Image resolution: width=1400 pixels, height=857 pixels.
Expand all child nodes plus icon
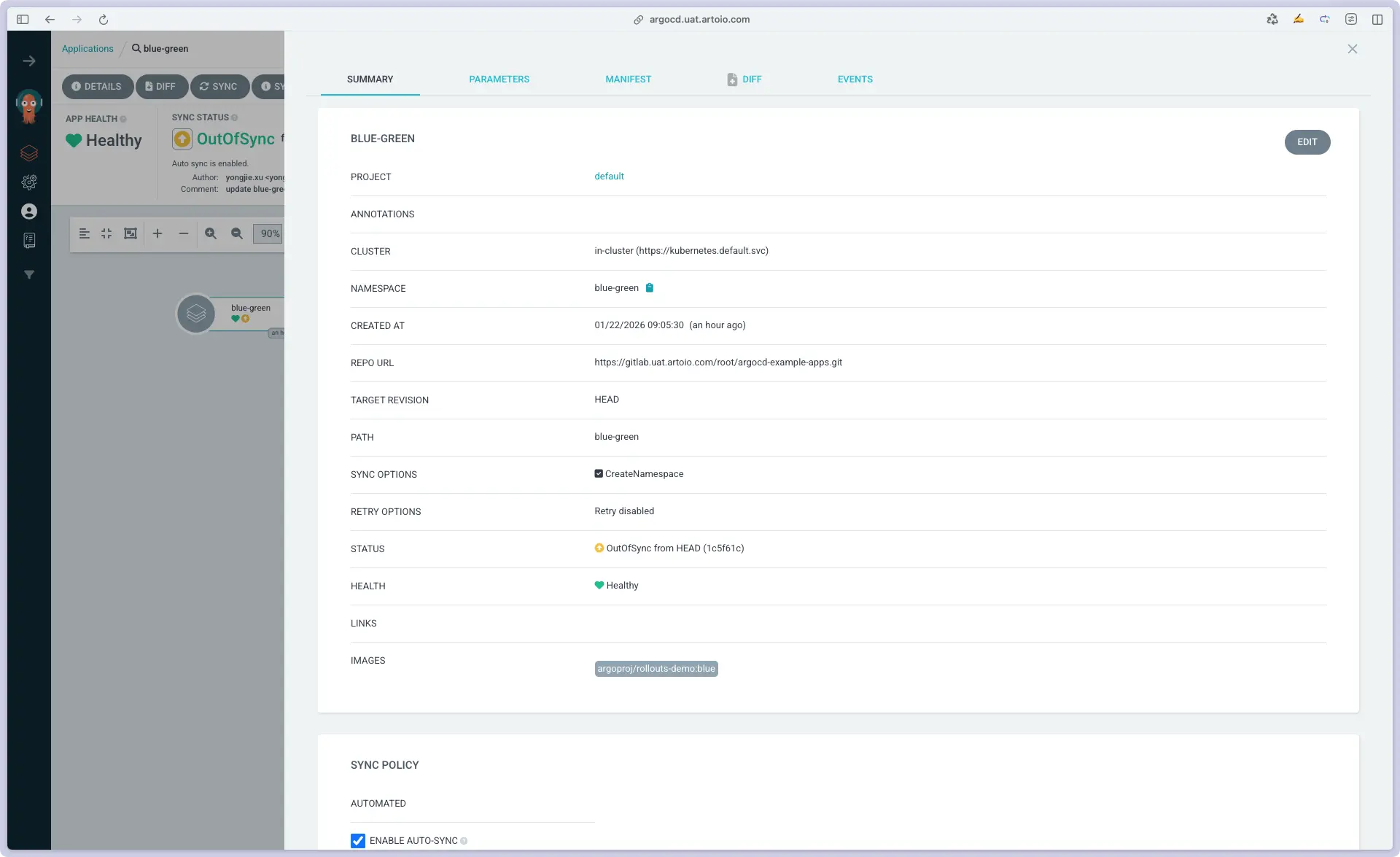click(x=157, y=233)
